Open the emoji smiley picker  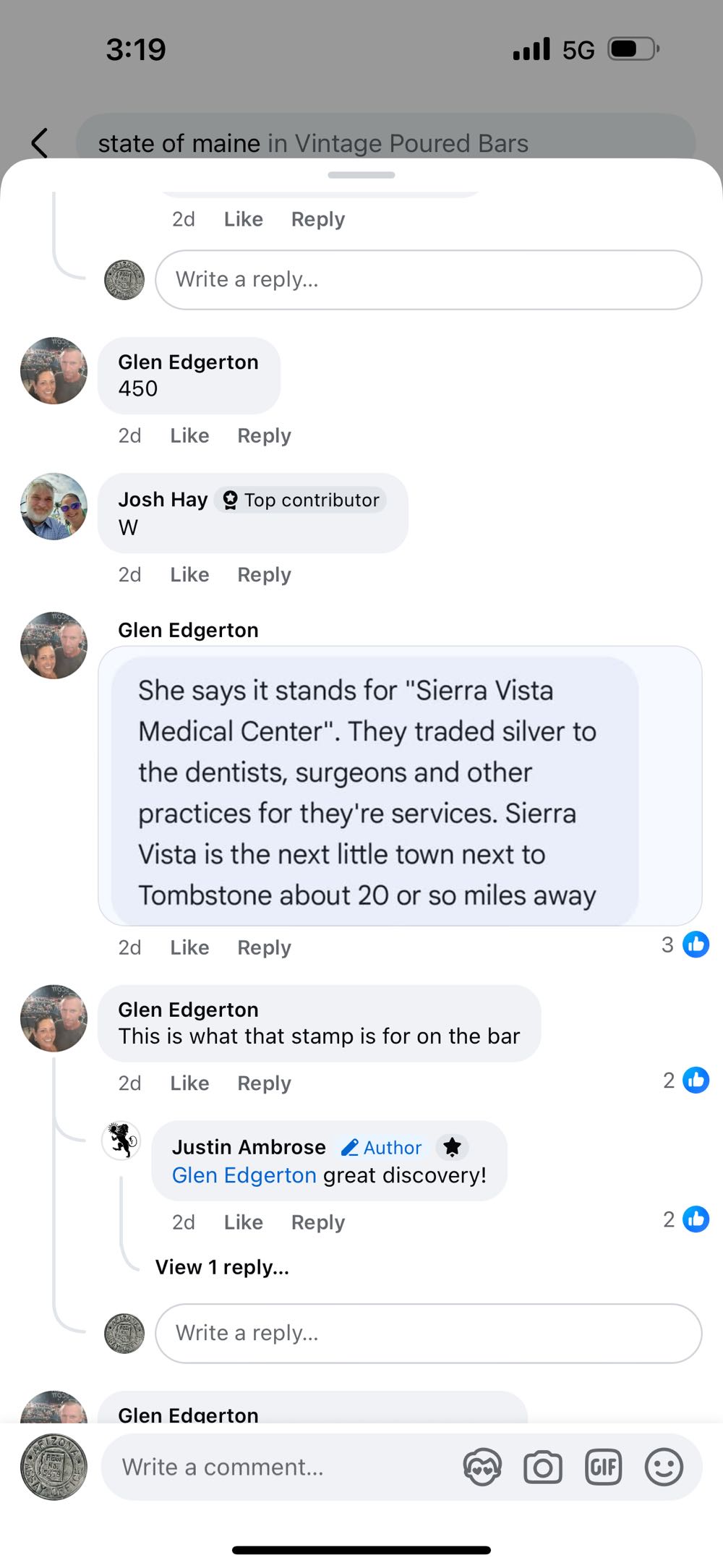663,1467
